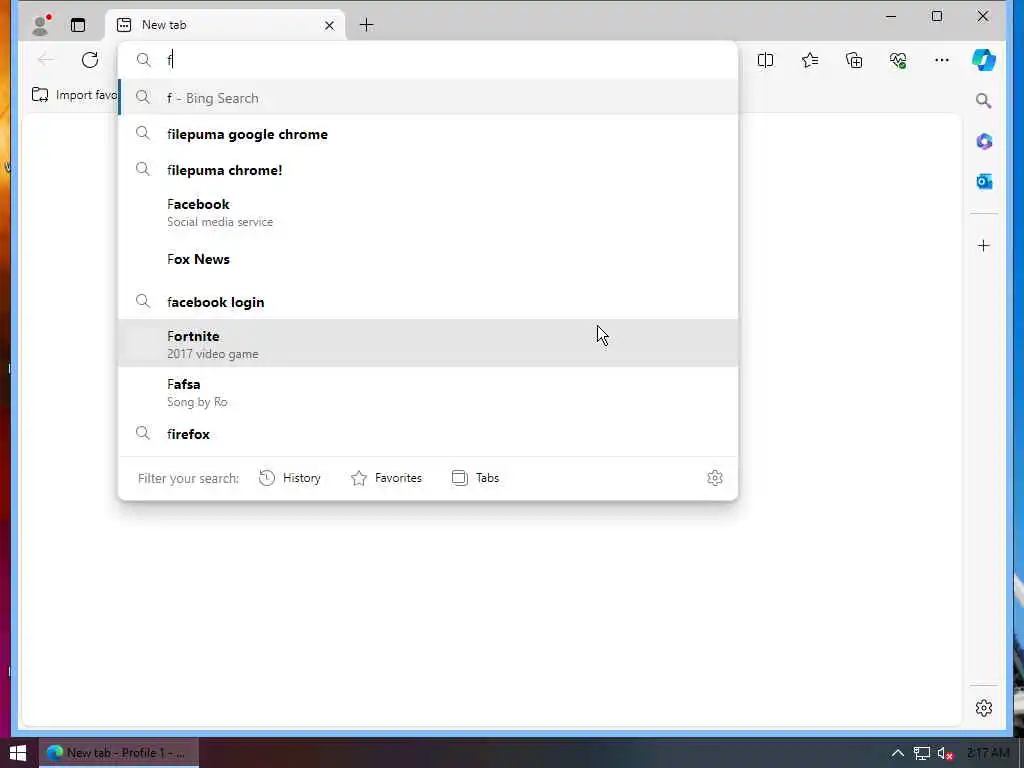Click the Split screen icon

click(765, 60)
